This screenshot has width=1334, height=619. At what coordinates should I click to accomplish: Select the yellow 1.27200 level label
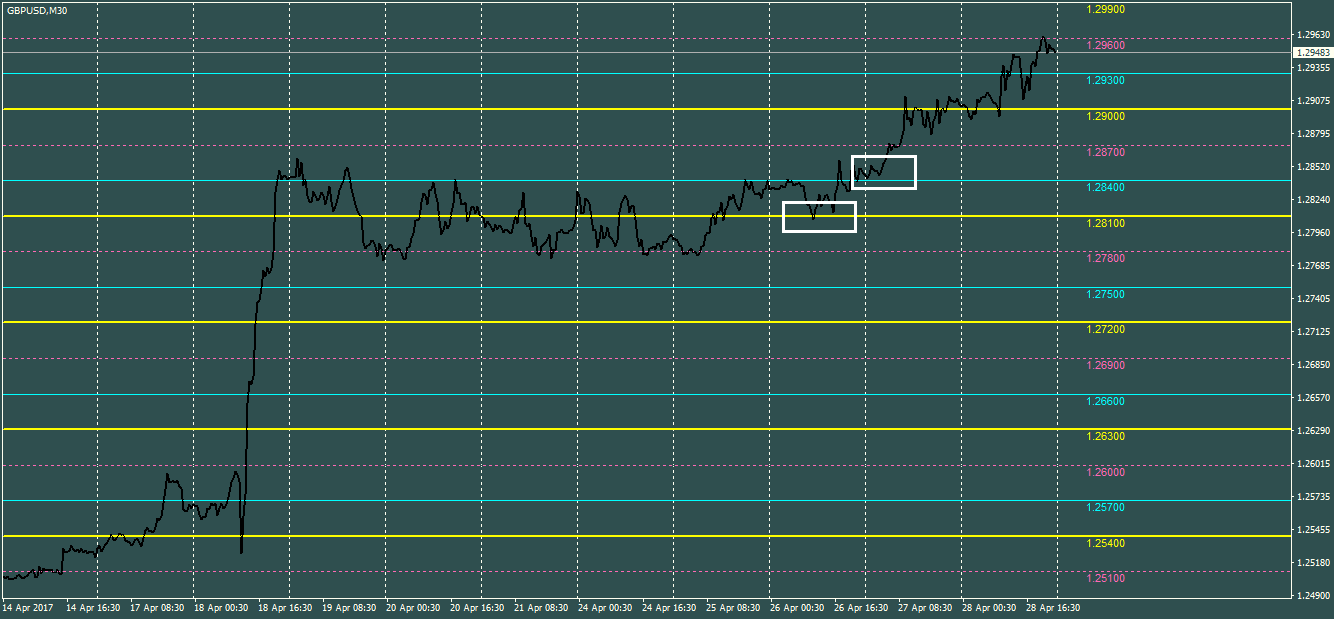pos(1105,329)
